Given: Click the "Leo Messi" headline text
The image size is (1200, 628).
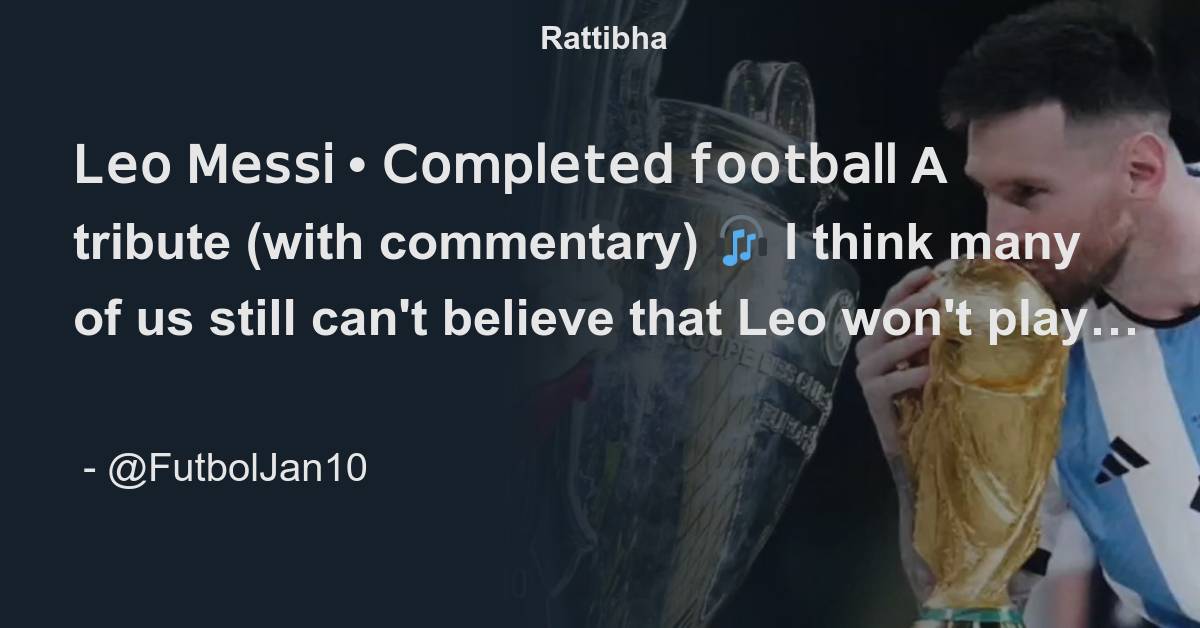Looking at the screenshot, I should click(x=204, y=167).
